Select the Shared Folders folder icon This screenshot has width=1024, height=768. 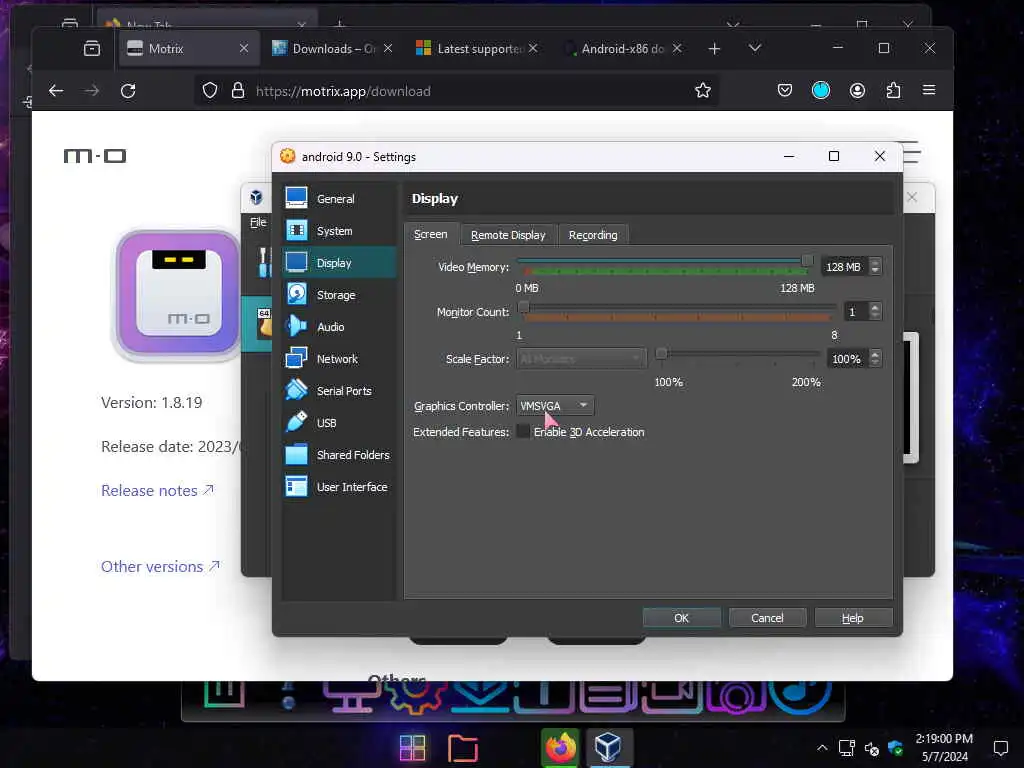coord(296,455)
